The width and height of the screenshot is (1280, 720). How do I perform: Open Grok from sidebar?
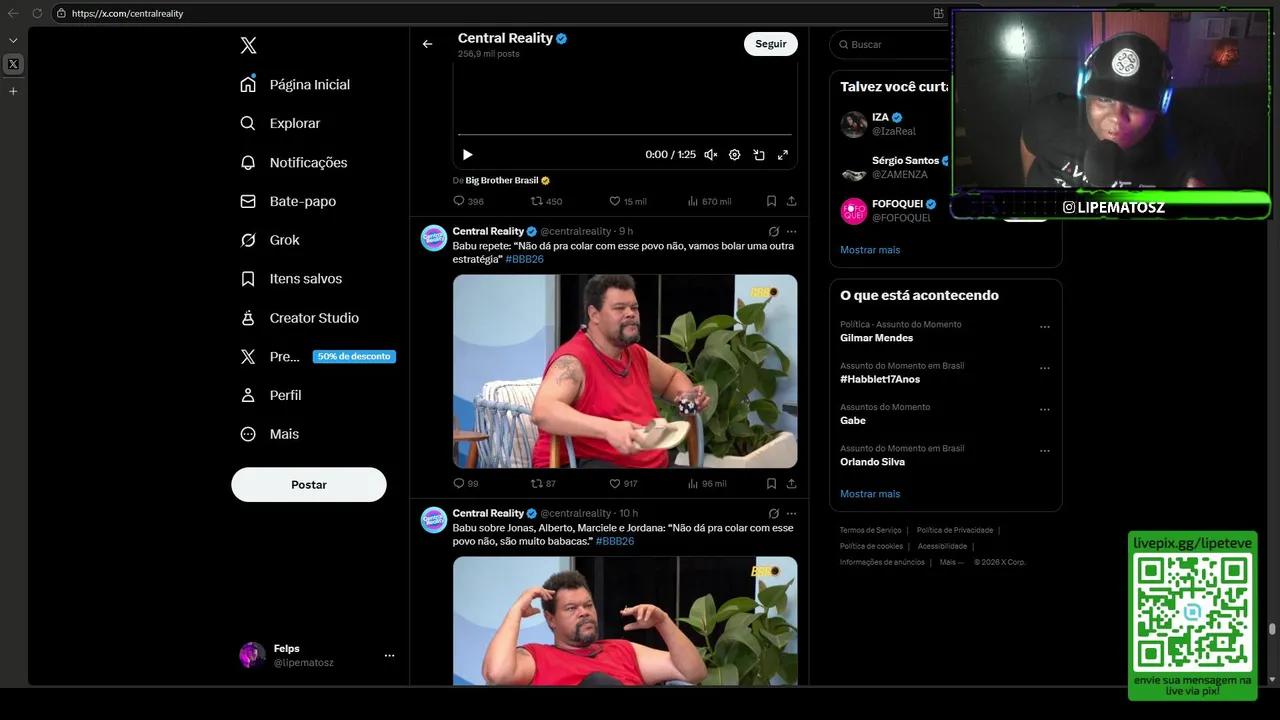click(270, 240)
